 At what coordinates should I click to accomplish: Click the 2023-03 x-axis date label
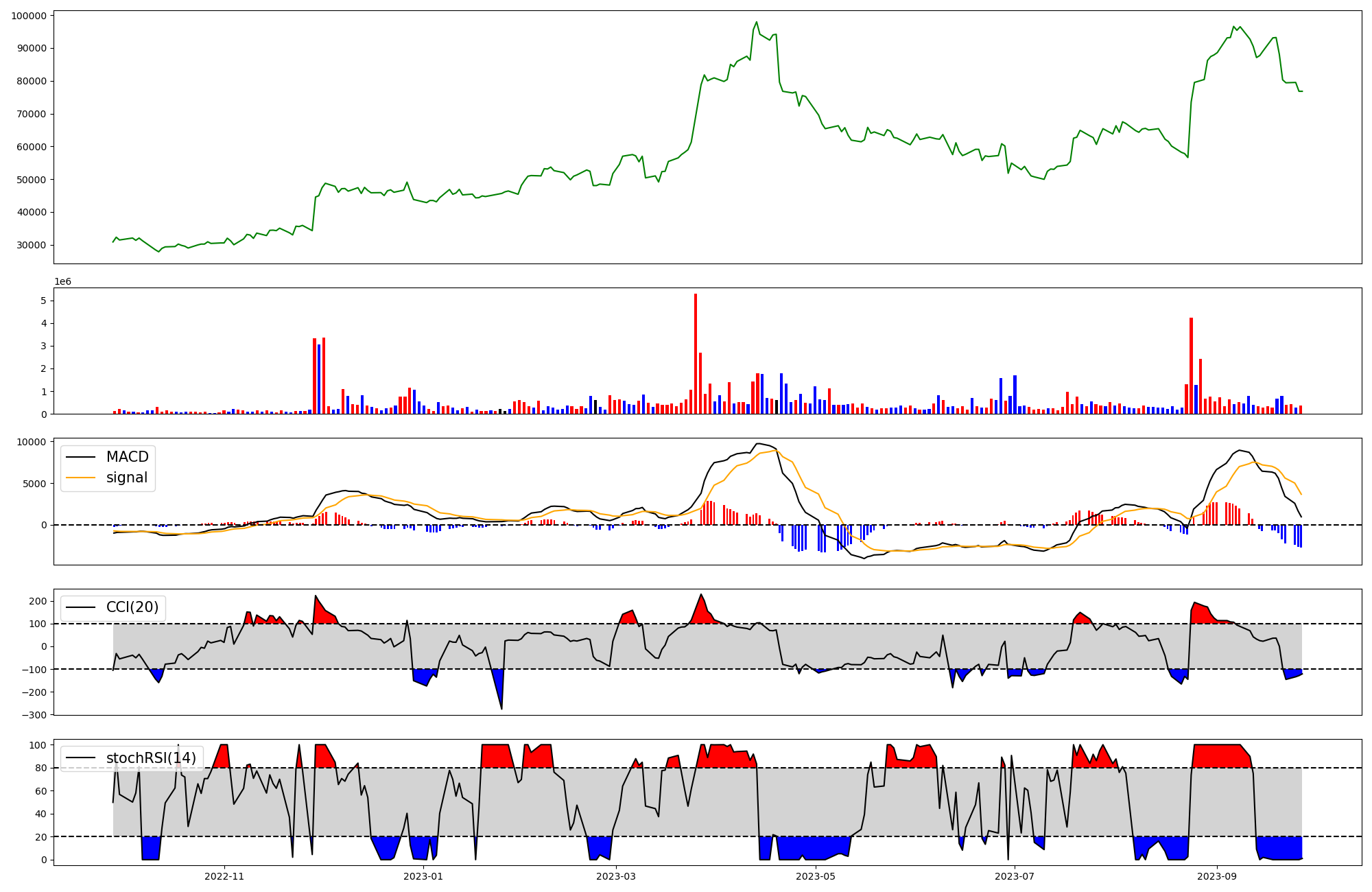(616, 876)
